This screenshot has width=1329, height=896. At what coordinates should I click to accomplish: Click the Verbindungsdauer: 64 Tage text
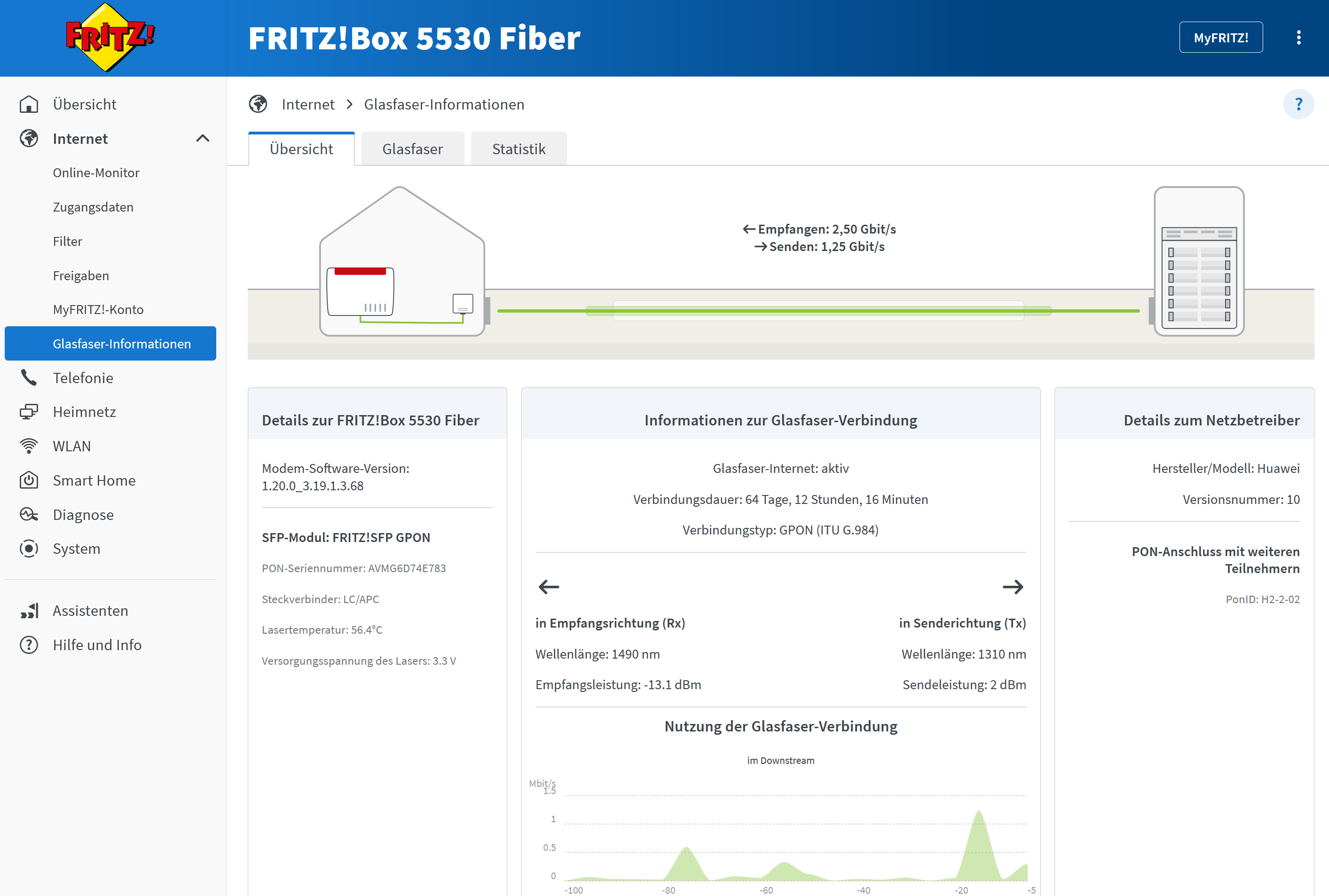click(780, 499)
